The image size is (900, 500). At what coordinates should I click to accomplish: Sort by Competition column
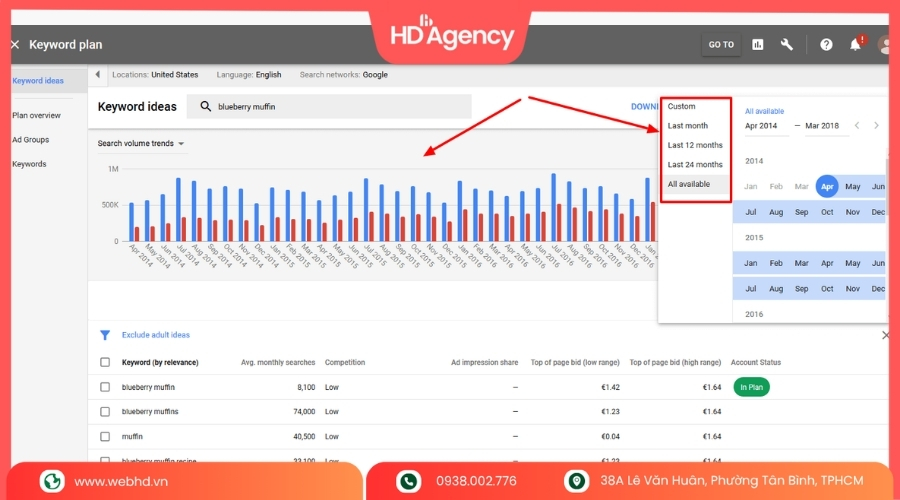click(x=345, y=363)
